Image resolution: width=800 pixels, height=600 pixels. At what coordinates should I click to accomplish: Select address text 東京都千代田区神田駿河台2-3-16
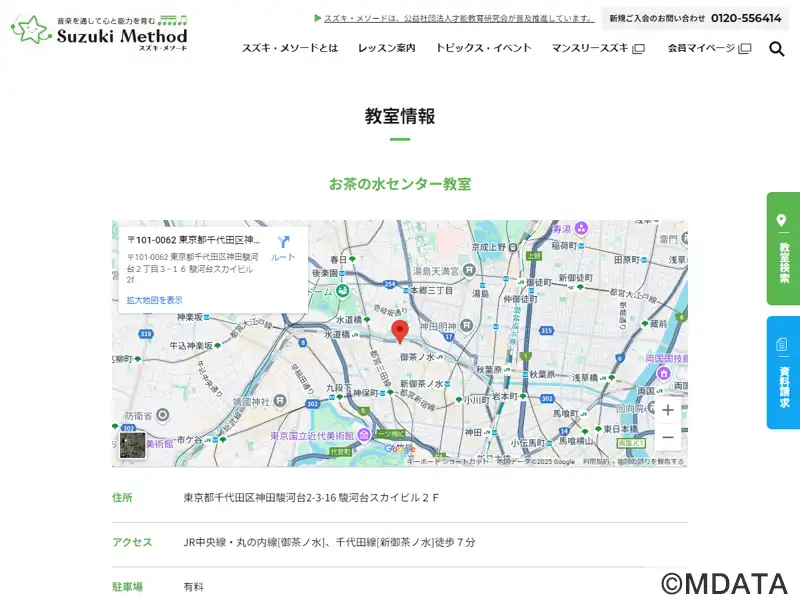point(260,497)
